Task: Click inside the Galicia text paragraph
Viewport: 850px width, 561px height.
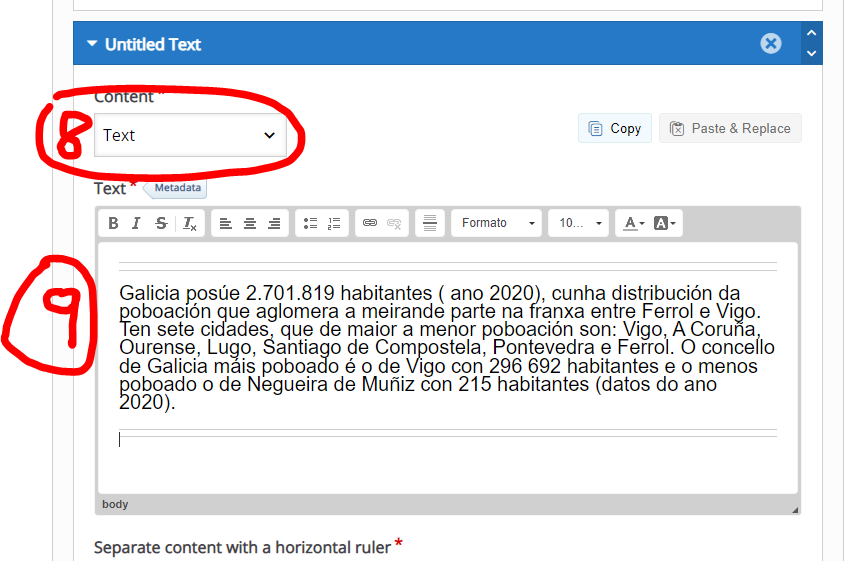Action: (440, 348)
